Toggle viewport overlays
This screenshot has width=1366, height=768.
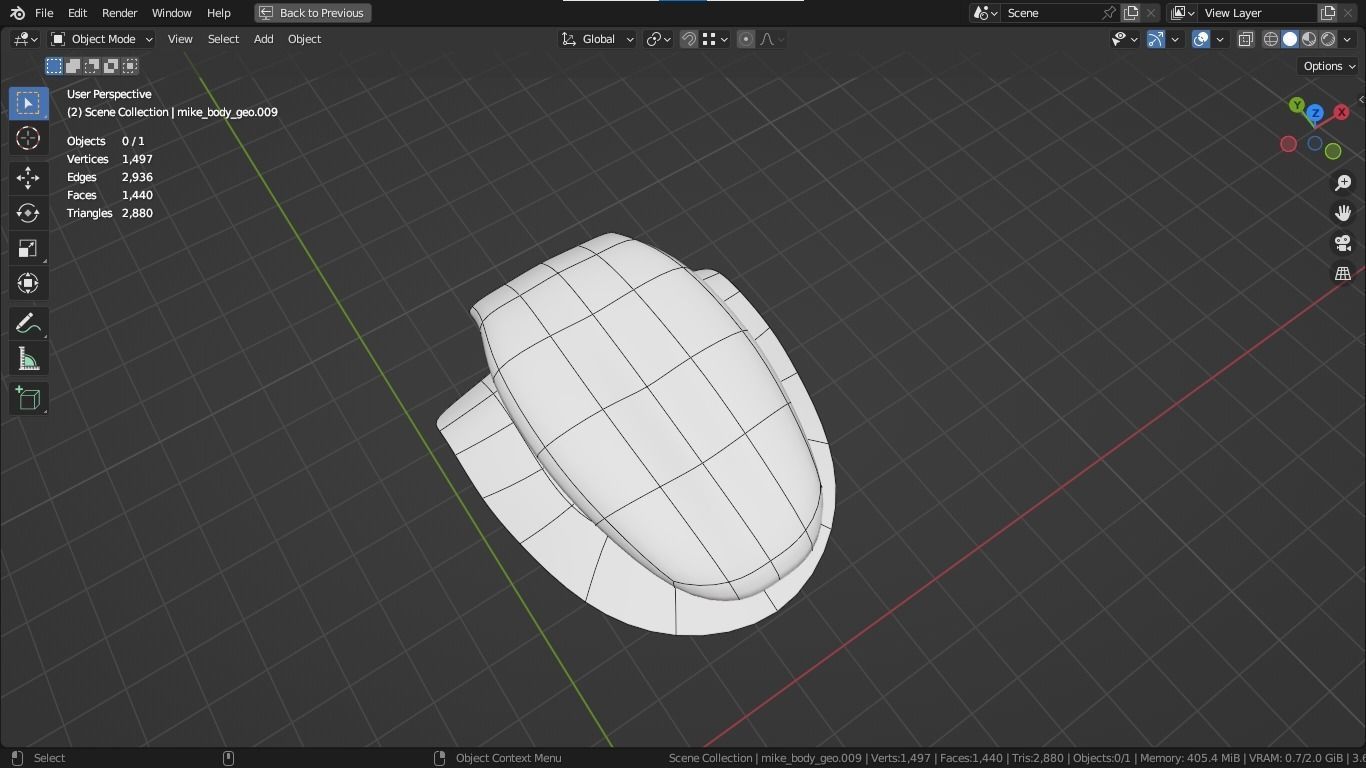pyautogui.click(x=1201, y=39)
